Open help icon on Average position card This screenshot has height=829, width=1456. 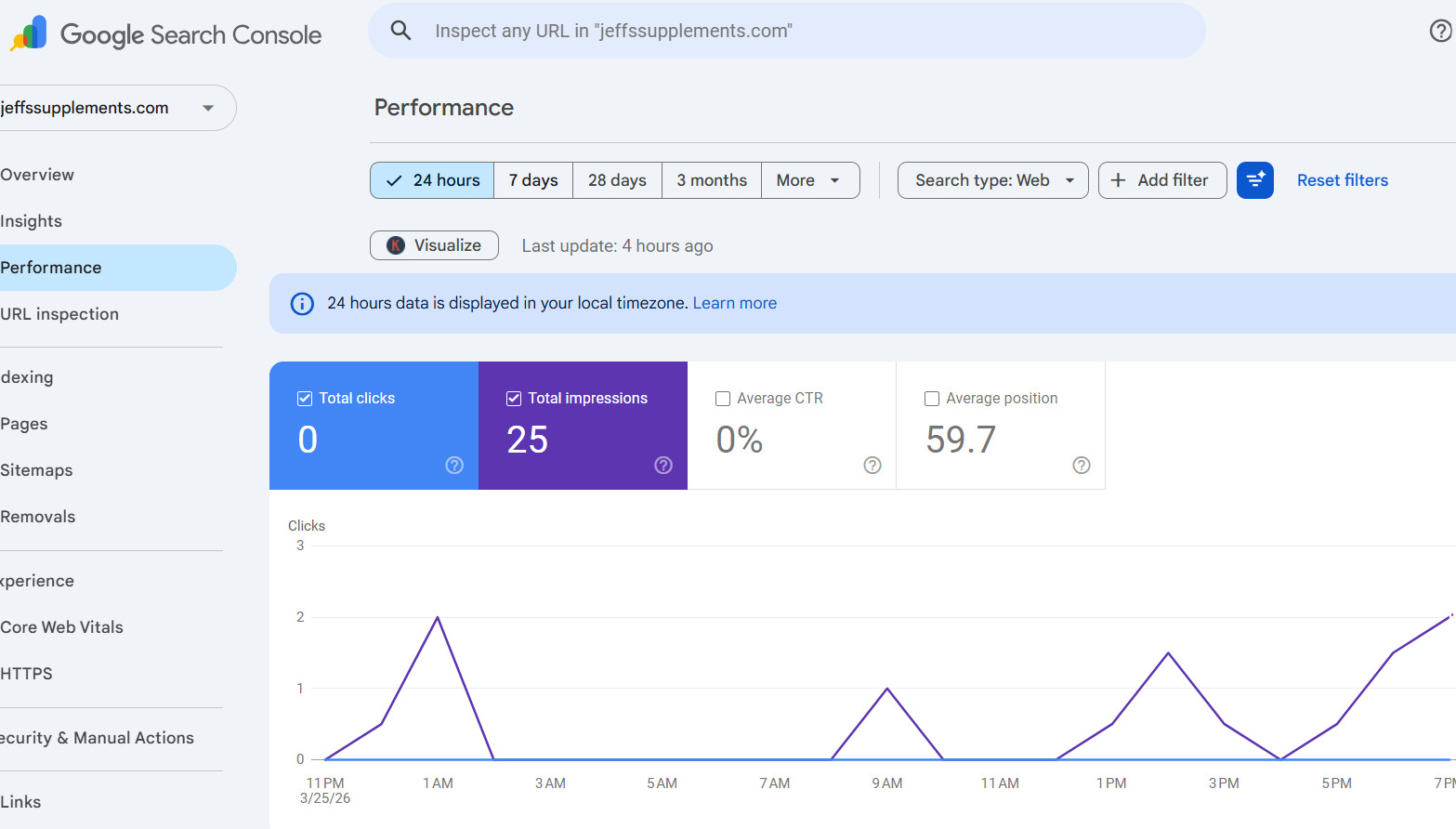click(1082, 466)
